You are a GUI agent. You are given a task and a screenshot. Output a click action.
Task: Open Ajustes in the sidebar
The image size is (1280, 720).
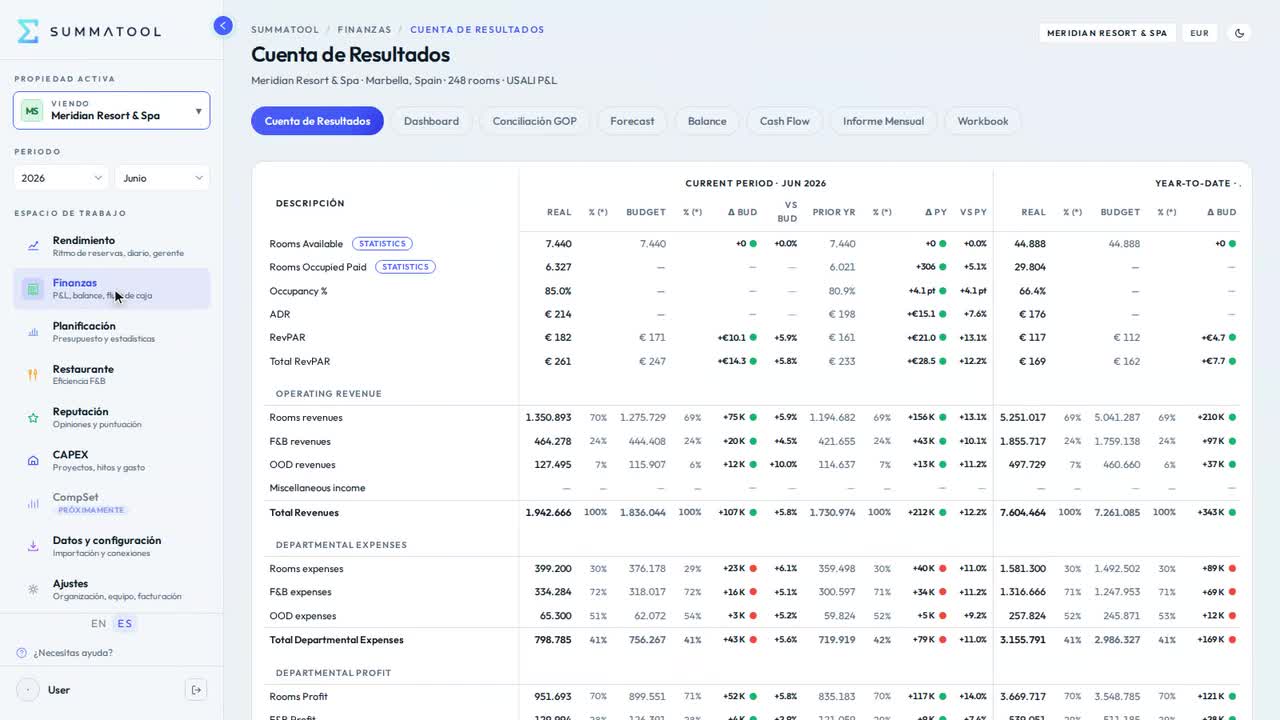[112, 589]
